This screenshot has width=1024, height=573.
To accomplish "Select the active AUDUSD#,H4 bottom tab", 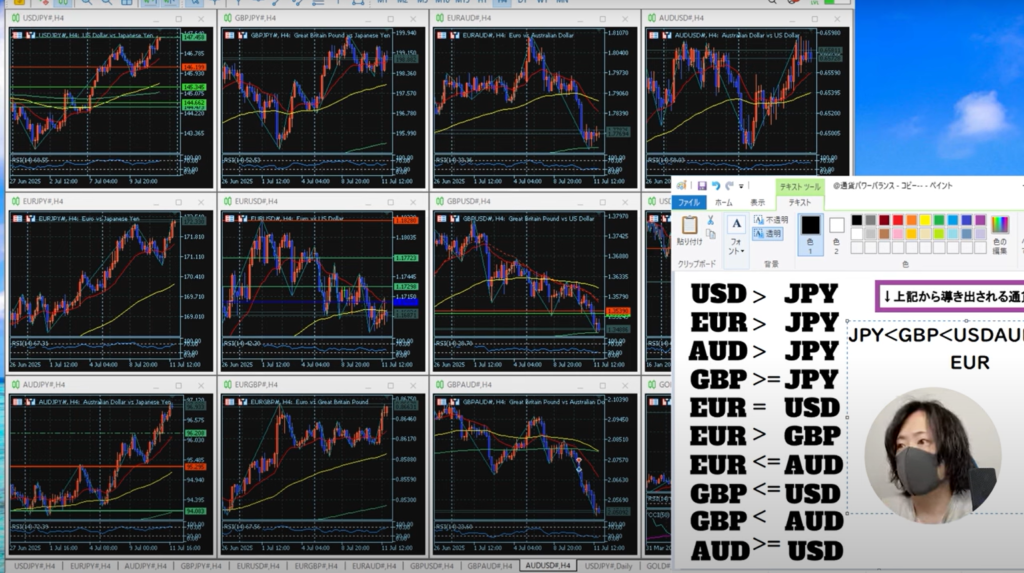I will point(547,566).
